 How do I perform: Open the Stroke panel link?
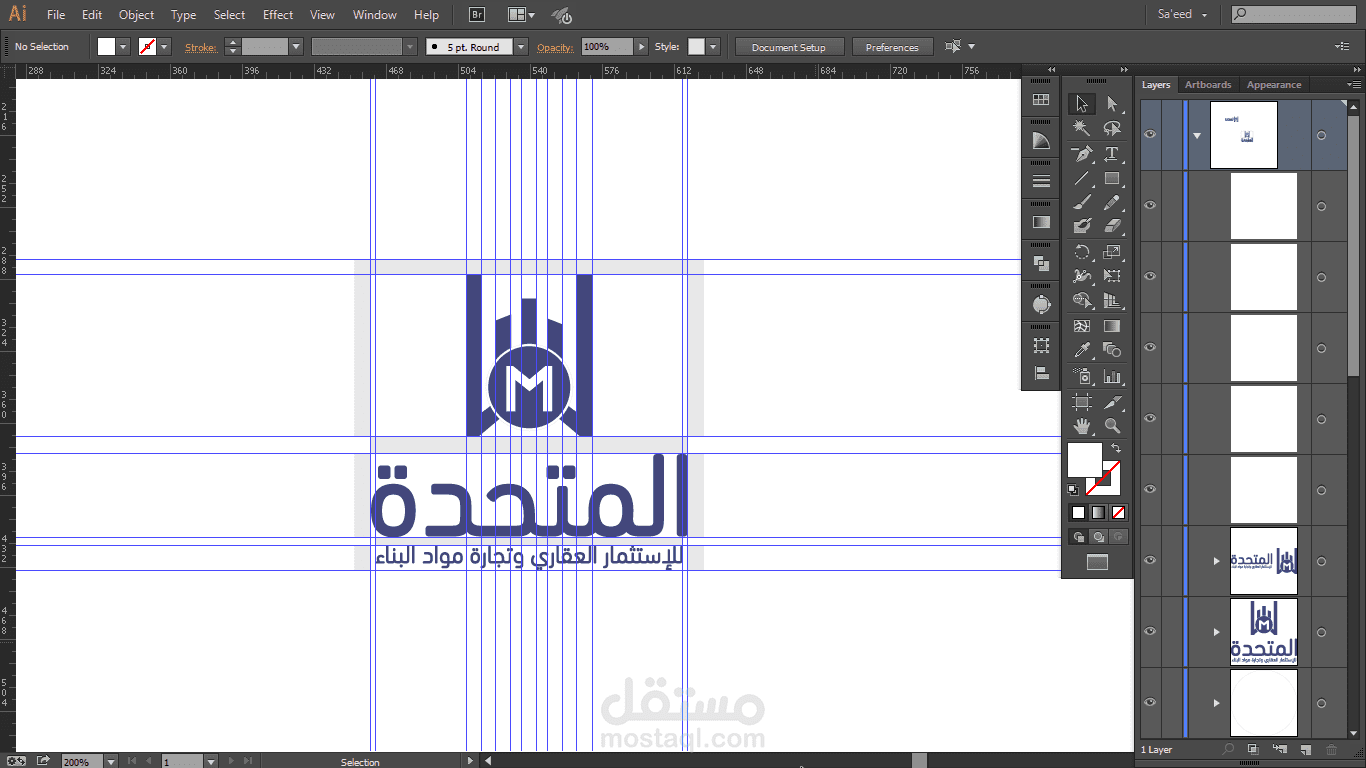coord(200,47)
